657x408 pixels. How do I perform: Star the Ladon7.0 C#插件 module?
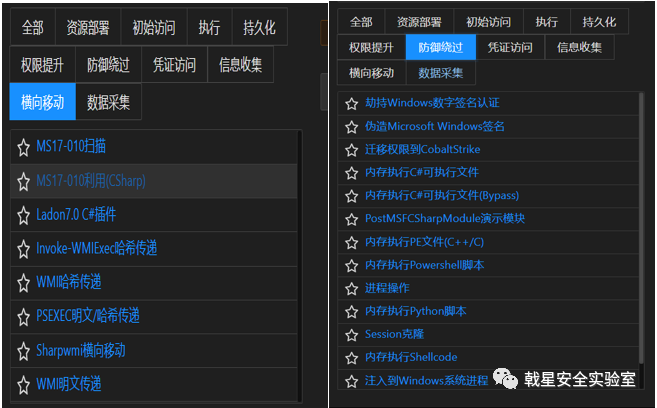point(23,215)
